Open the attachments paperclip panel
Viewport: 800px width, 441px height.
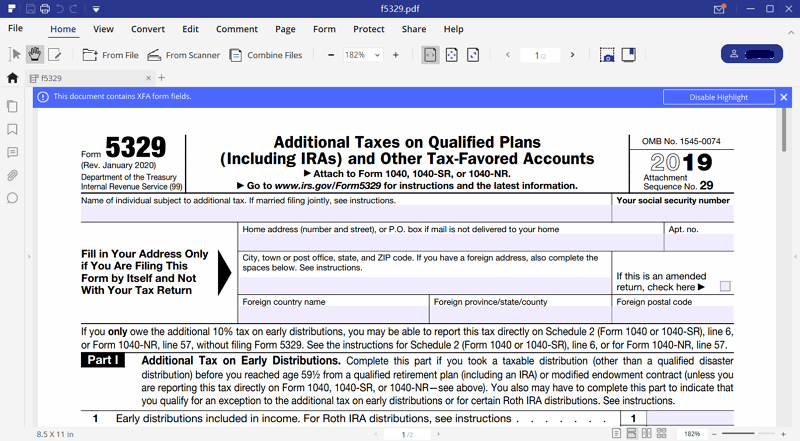tap(13, 175)
